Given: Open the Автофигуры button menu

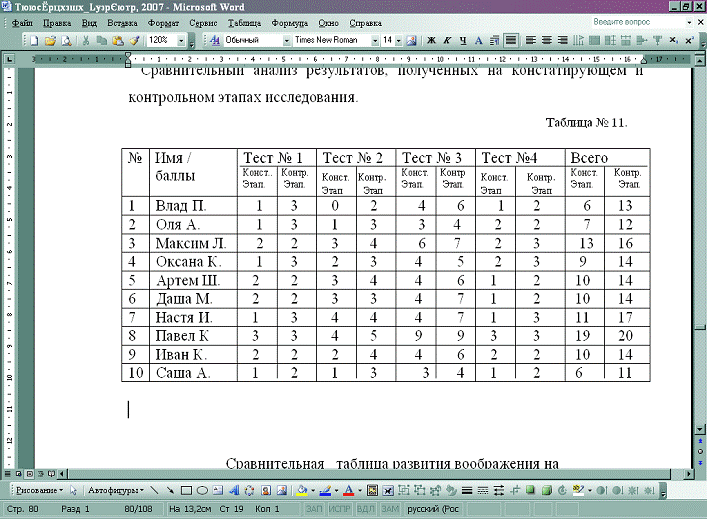Looking at the screenshot, I should coord(114,491).
